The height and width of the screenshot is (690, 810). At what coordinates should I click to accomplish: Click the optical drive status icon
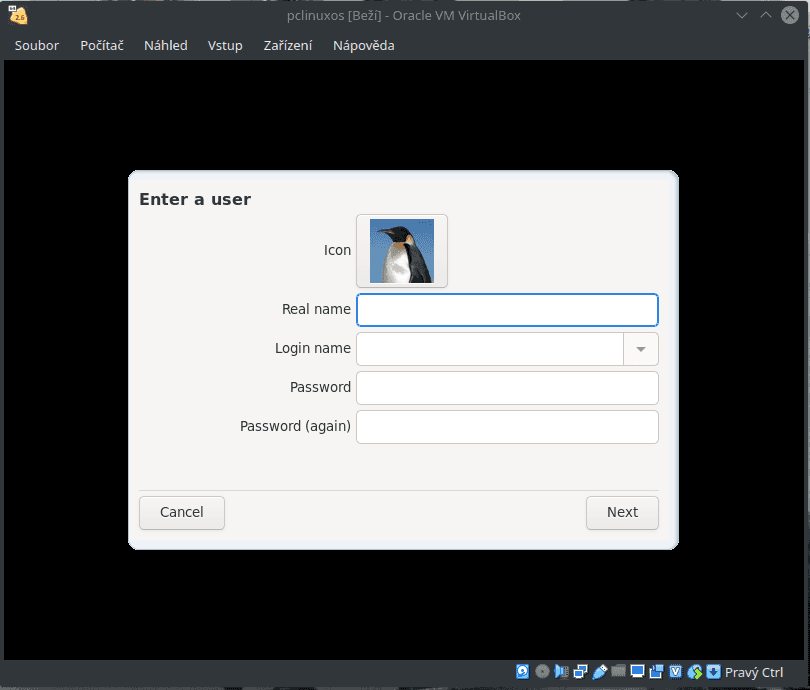(x=542, y=671)
